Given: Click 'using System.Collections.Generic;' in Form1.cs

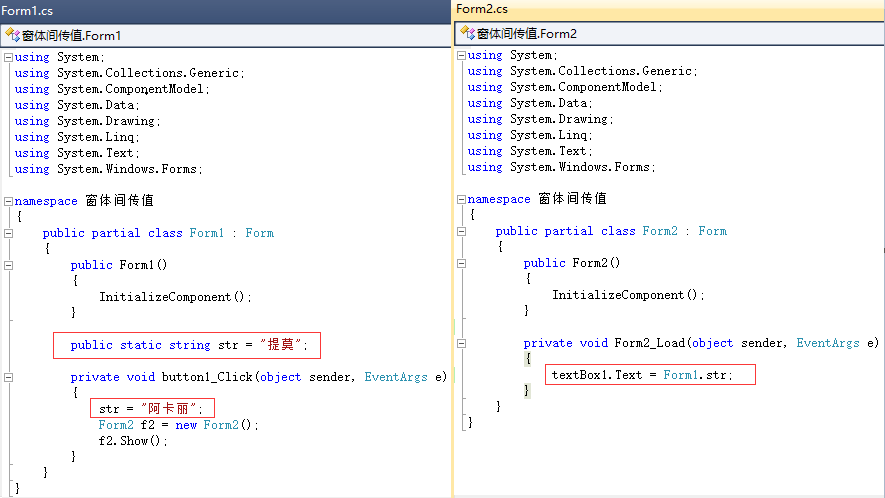Looking at the screenshot, I should point(129,73).
